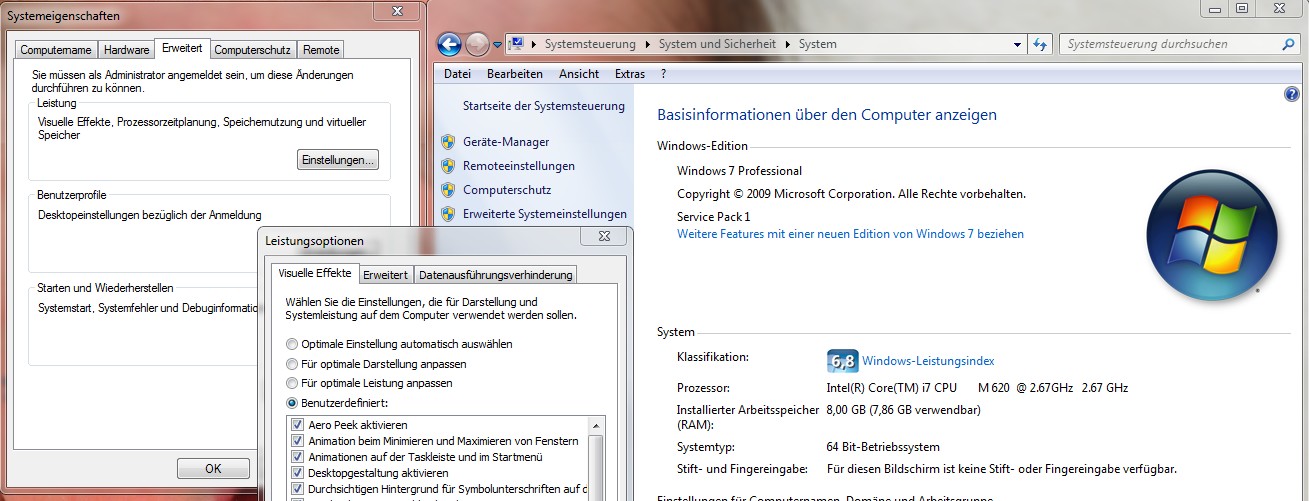This screenshot has width=1309, height=501.
Task: Click the 64 Bit-Betriebssystem value
Action: coord(883,447)
